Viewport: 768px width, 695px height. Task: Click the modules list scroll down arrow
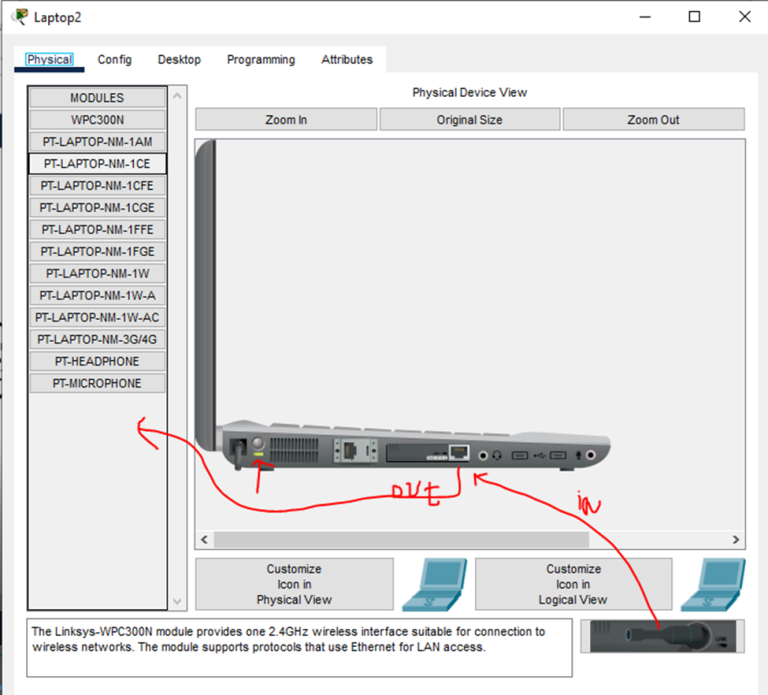click(x=177, y=601)
